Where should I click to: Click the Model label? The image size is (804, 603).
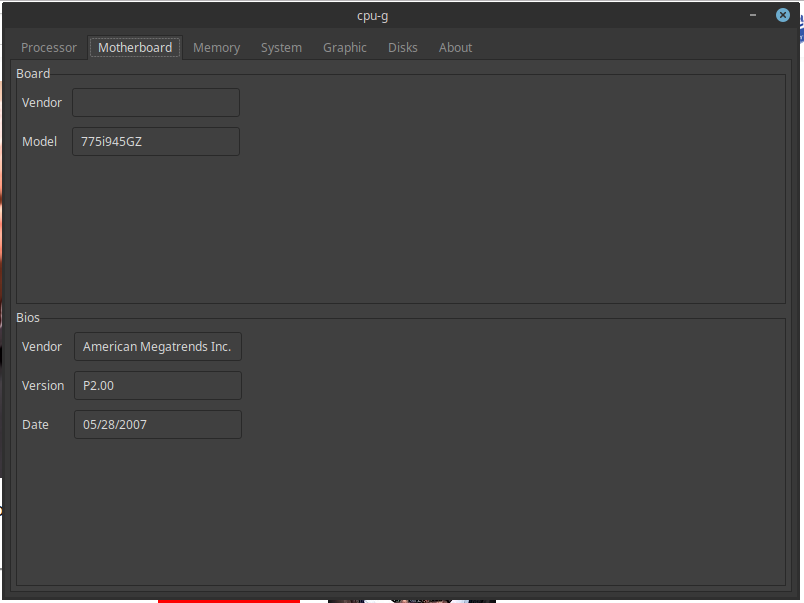click(x=39, y=142)
